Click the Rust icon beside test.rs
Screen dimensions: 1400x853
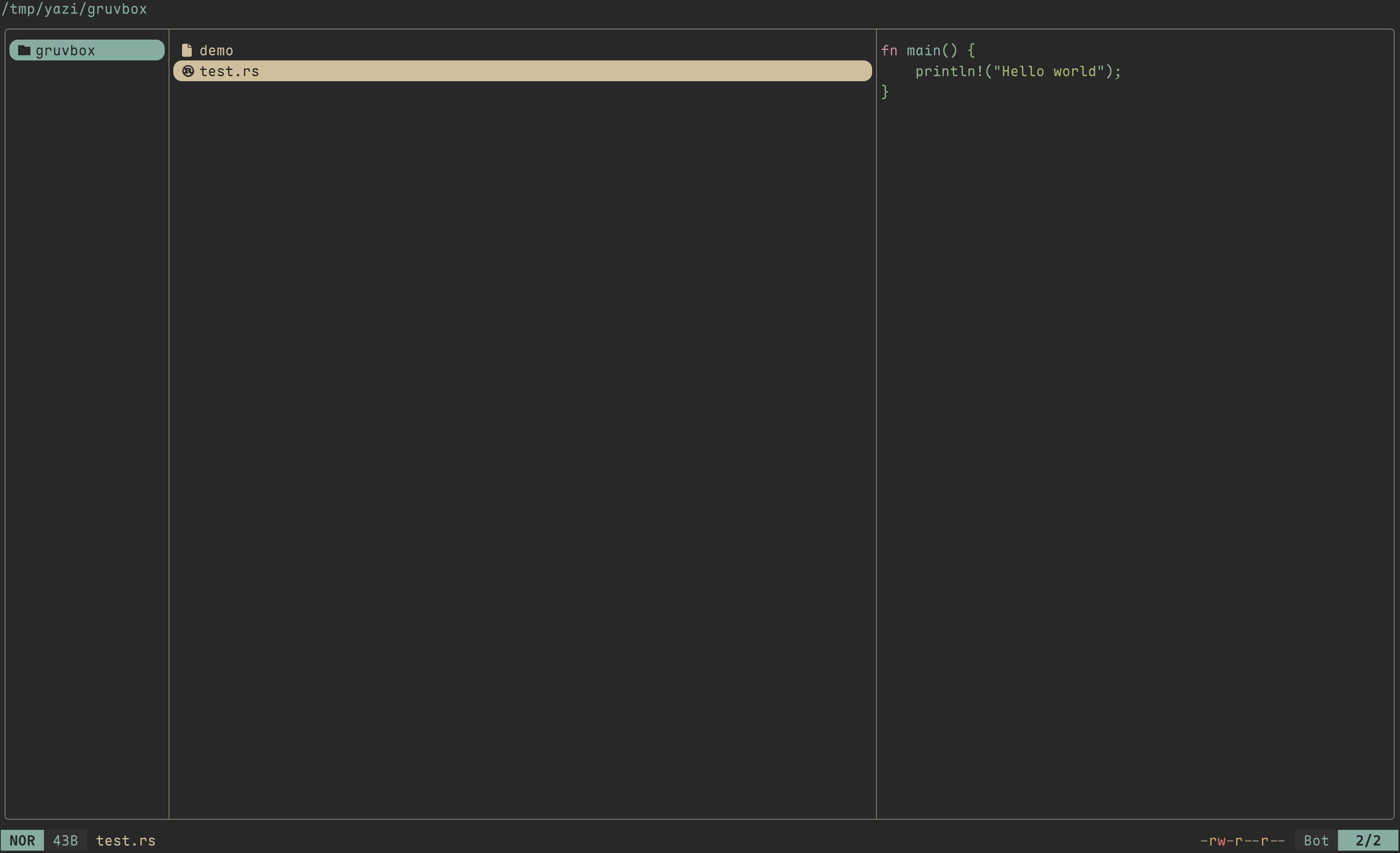pyautogui.click(x=188, y=71)
